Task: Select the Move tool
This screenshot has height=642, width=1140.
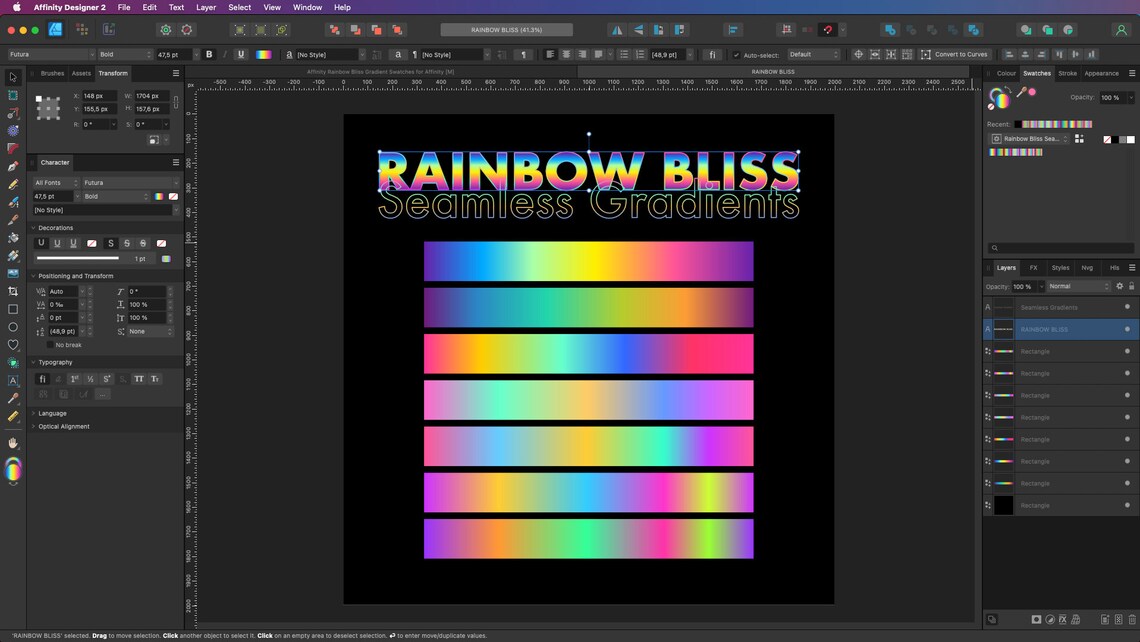Action: (13, 77)
